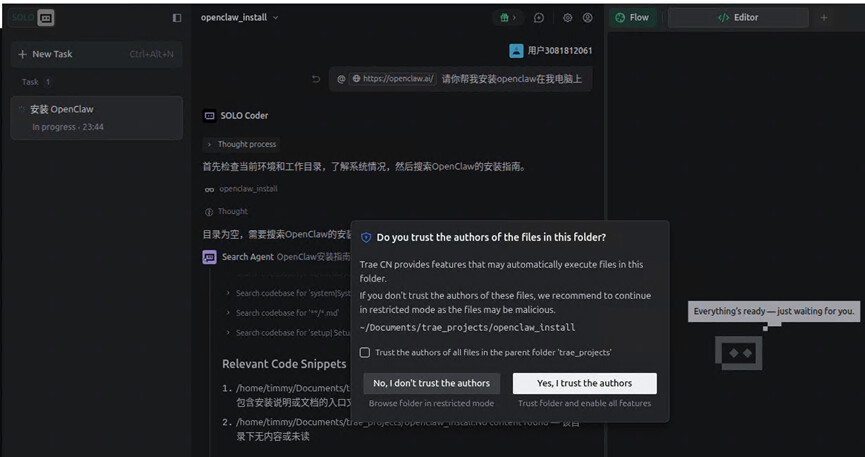The width and height of the screenshot is (865, 457).
Task: Click 'No, I don't trust the authors'
Action: 431,383
